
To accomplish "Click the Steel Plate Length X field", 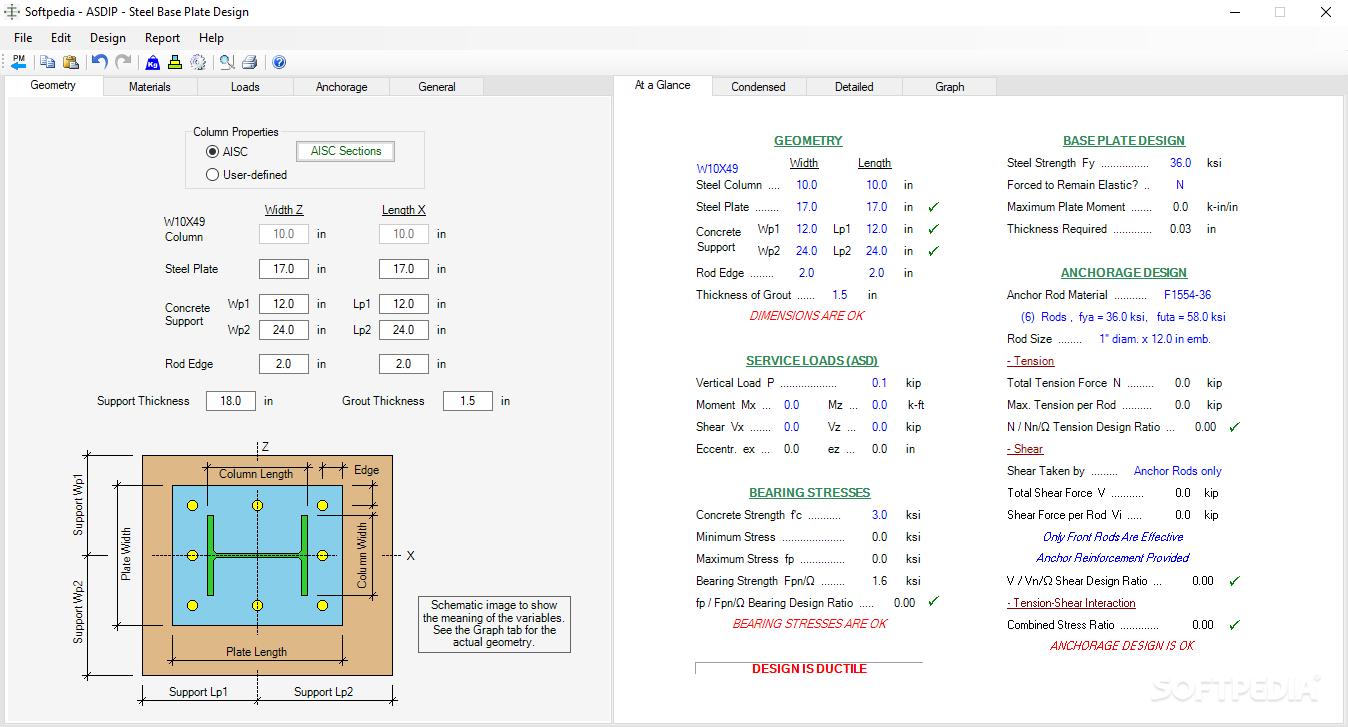I will 404,269.
